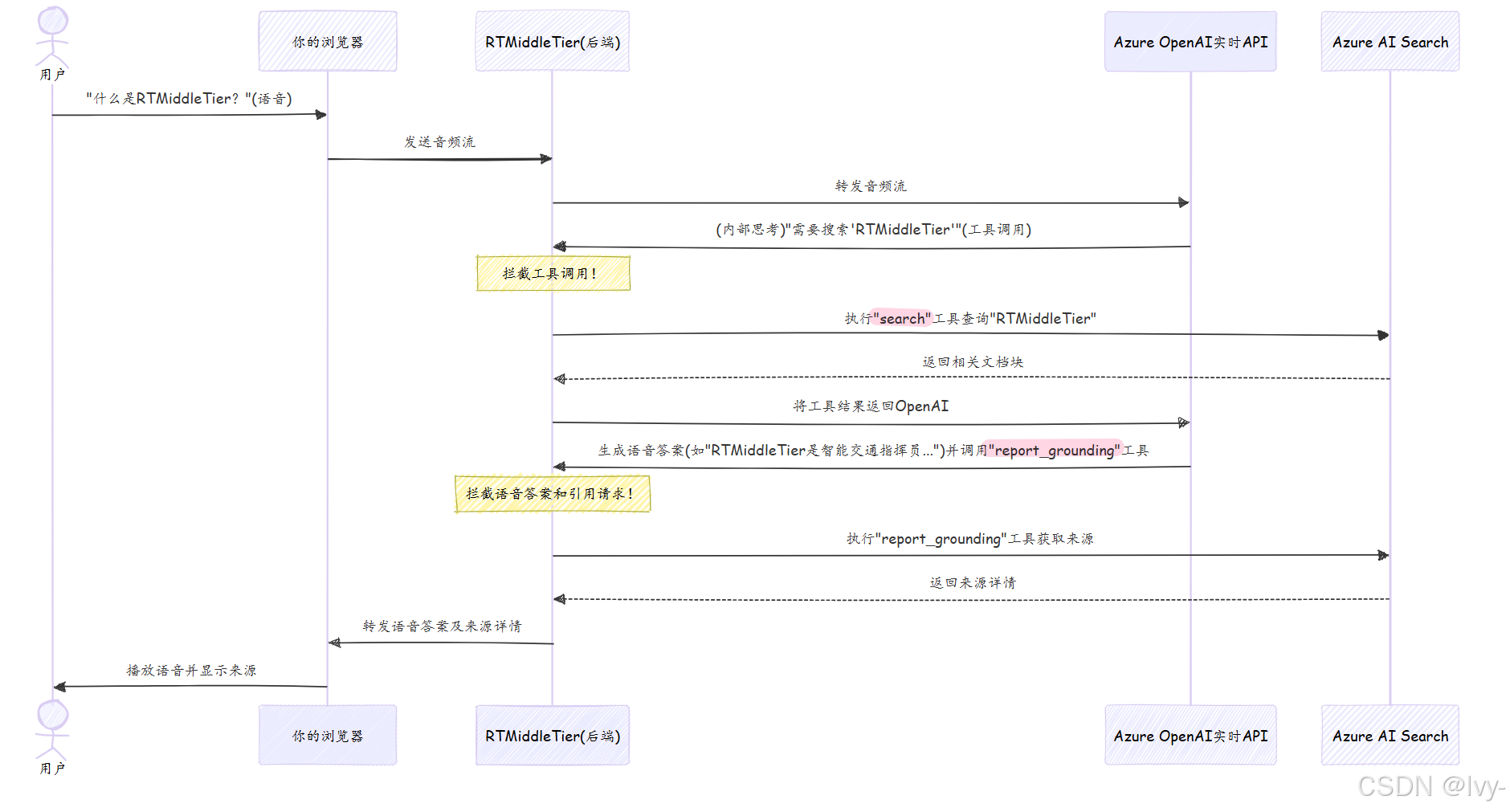This screenshot has width=1510, height=812.
Task: Click the top Azure OpenAI实时API box
Action: pyautogui.click(x=1190, y=42)
